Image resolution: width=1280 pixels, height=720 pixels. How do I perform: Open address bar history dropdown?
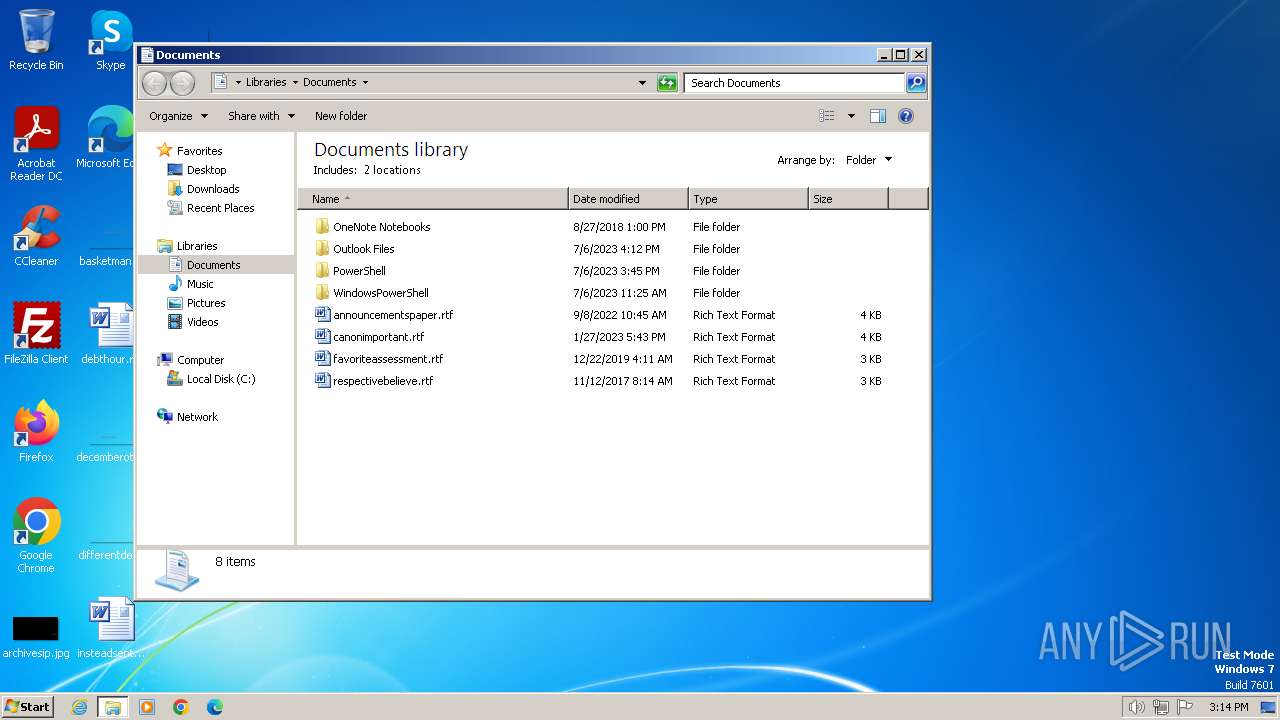(x=642, y=83)
